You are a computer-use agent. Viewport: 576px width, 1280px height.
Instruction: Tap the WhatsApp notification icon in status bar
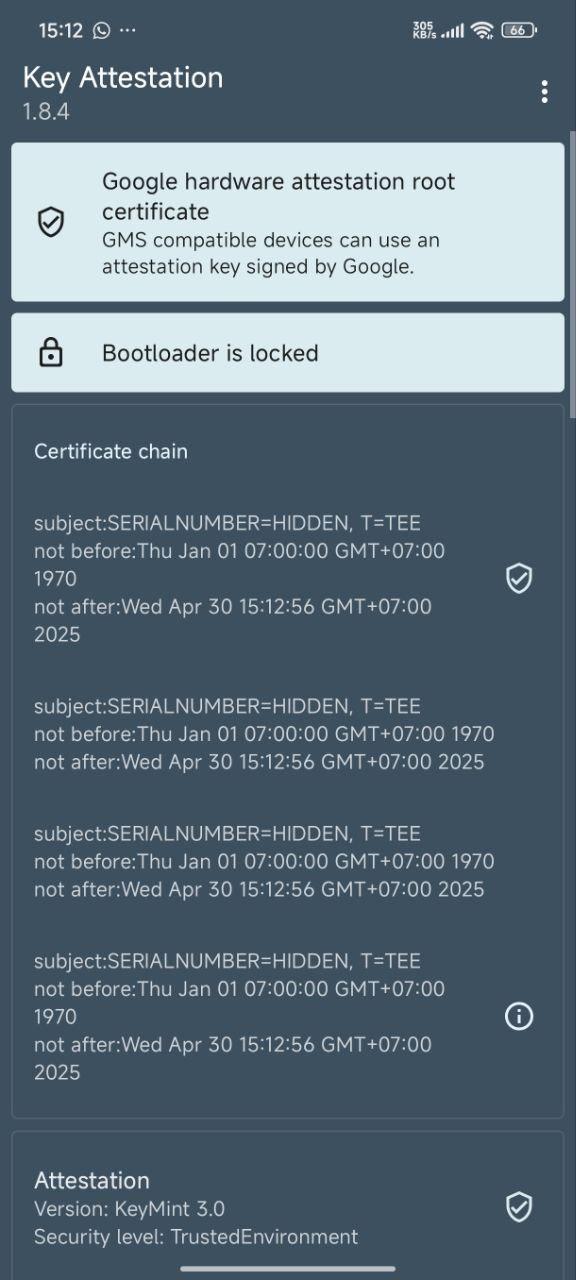tap(101, 30)
